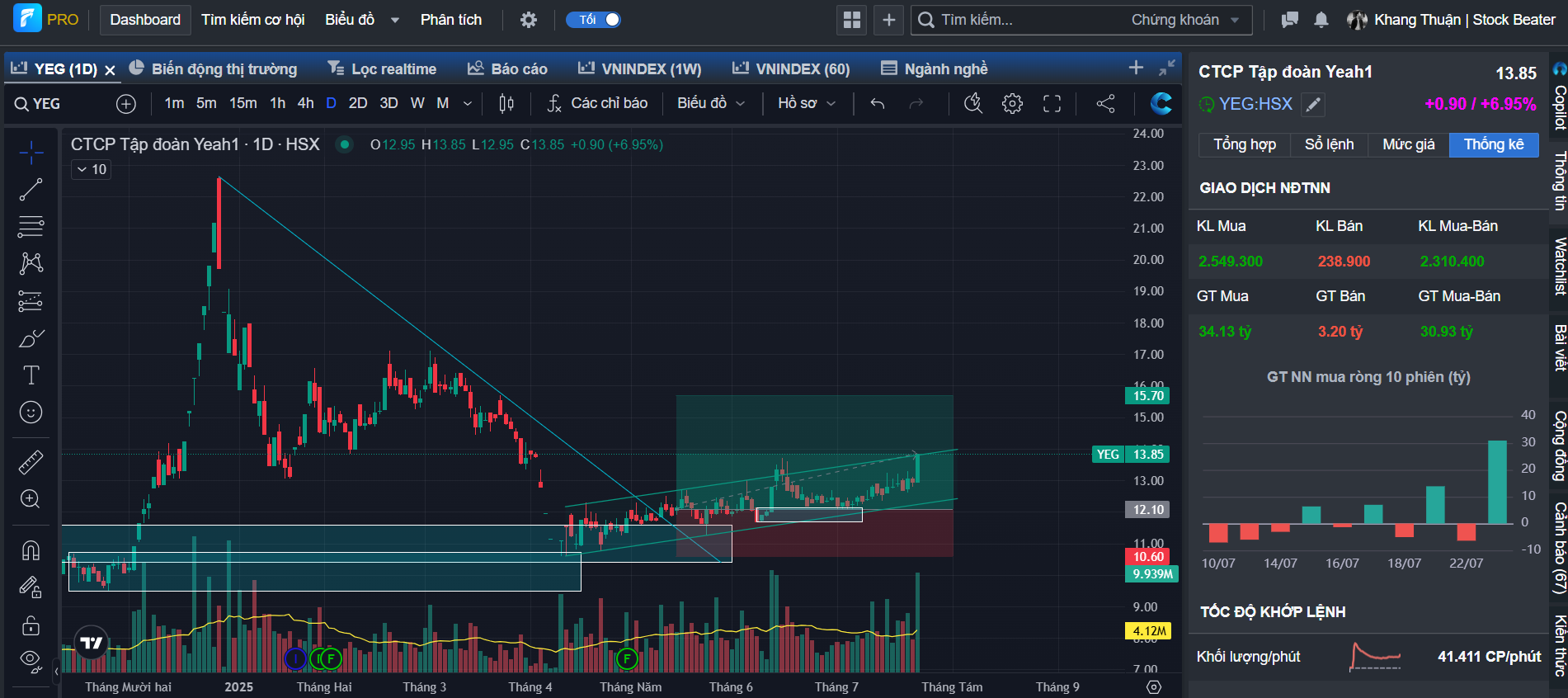Select the Sổ lệnh tab
The width and height of the screenshot is (1568, 698).
coord(1329,144)
